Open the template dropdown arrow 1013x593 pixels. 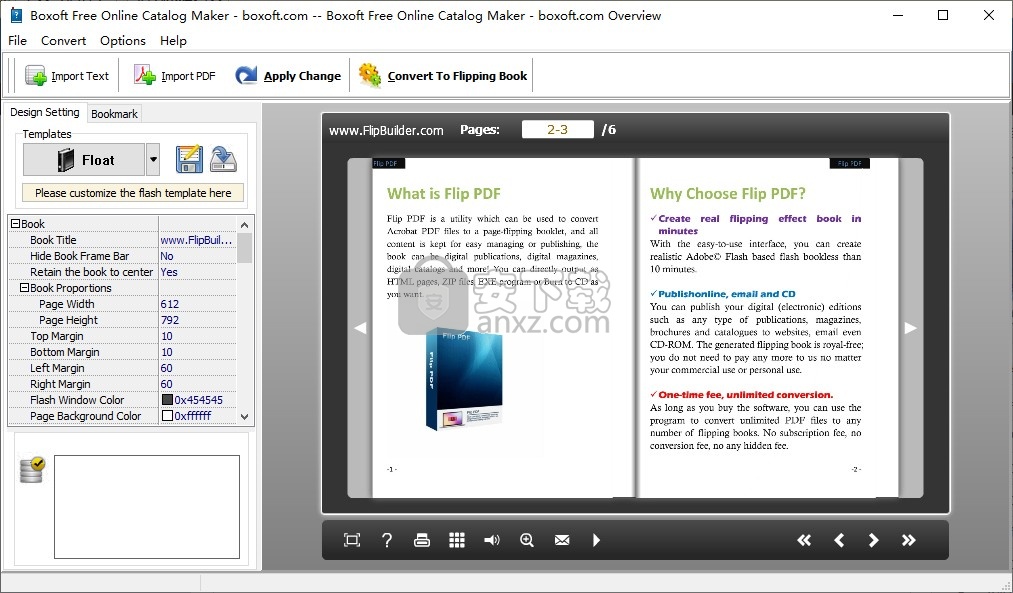point(153,160)
